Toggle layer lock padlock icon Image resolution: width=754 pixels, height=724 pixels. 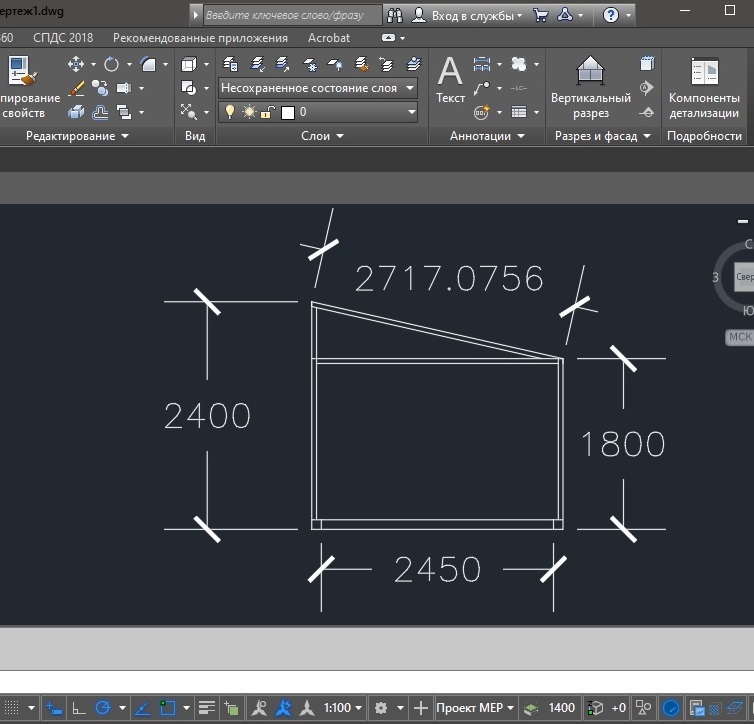point(267,112)
